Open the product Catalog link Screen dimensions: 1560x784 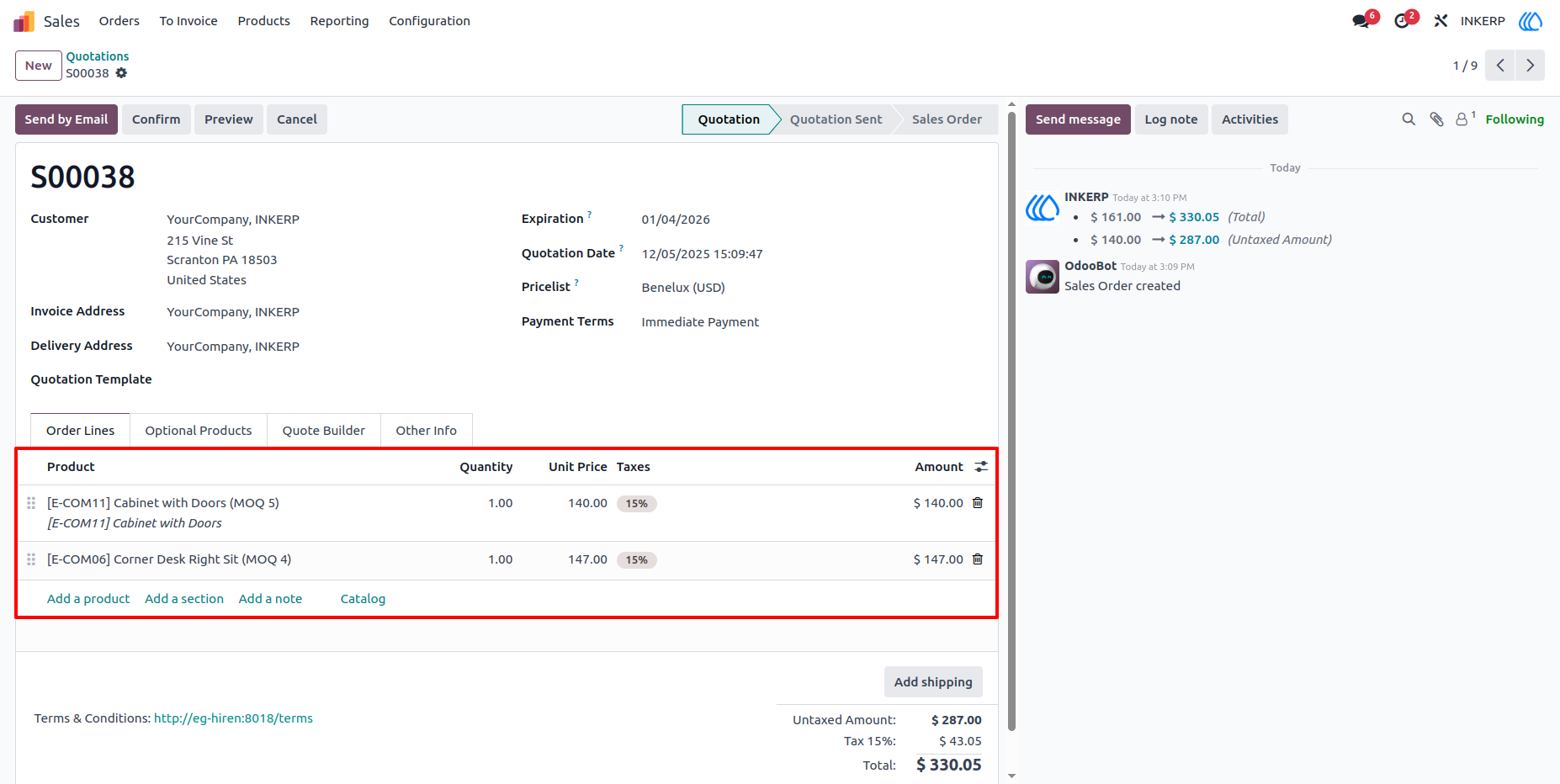coord(363,599)
